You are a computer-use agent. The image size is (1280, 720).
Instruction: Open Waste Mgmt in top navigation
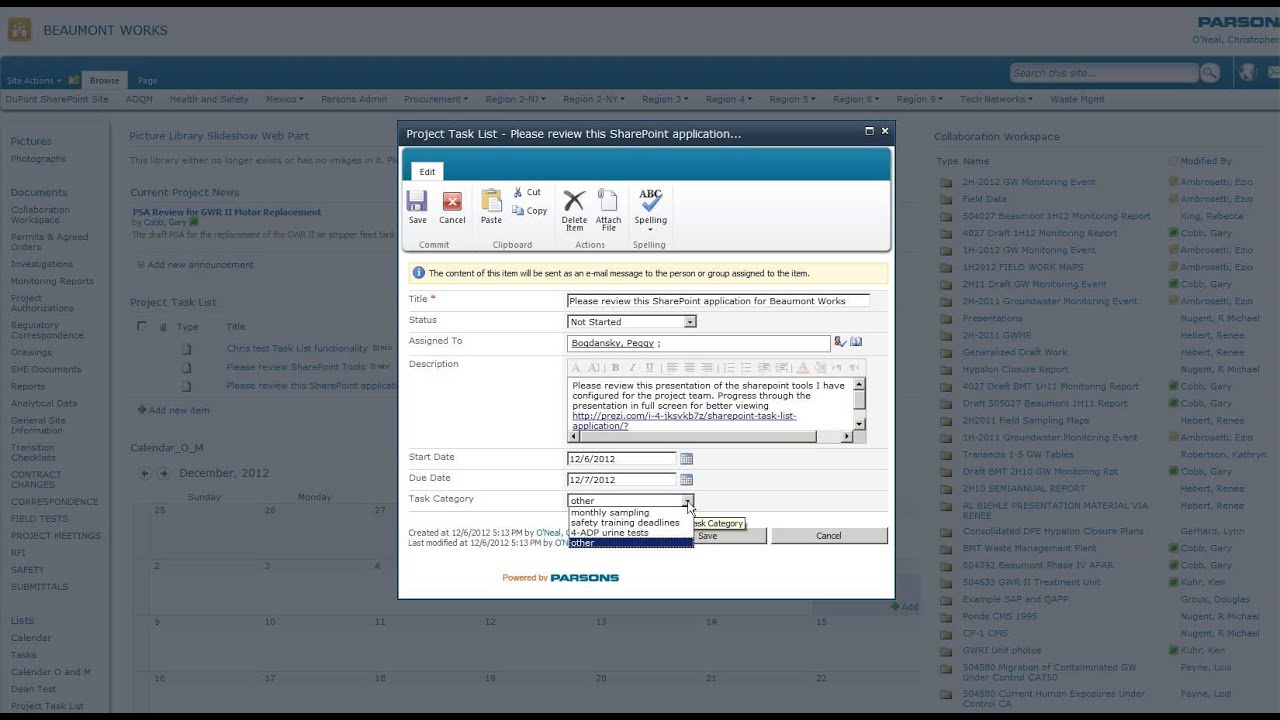(1077, 99)
